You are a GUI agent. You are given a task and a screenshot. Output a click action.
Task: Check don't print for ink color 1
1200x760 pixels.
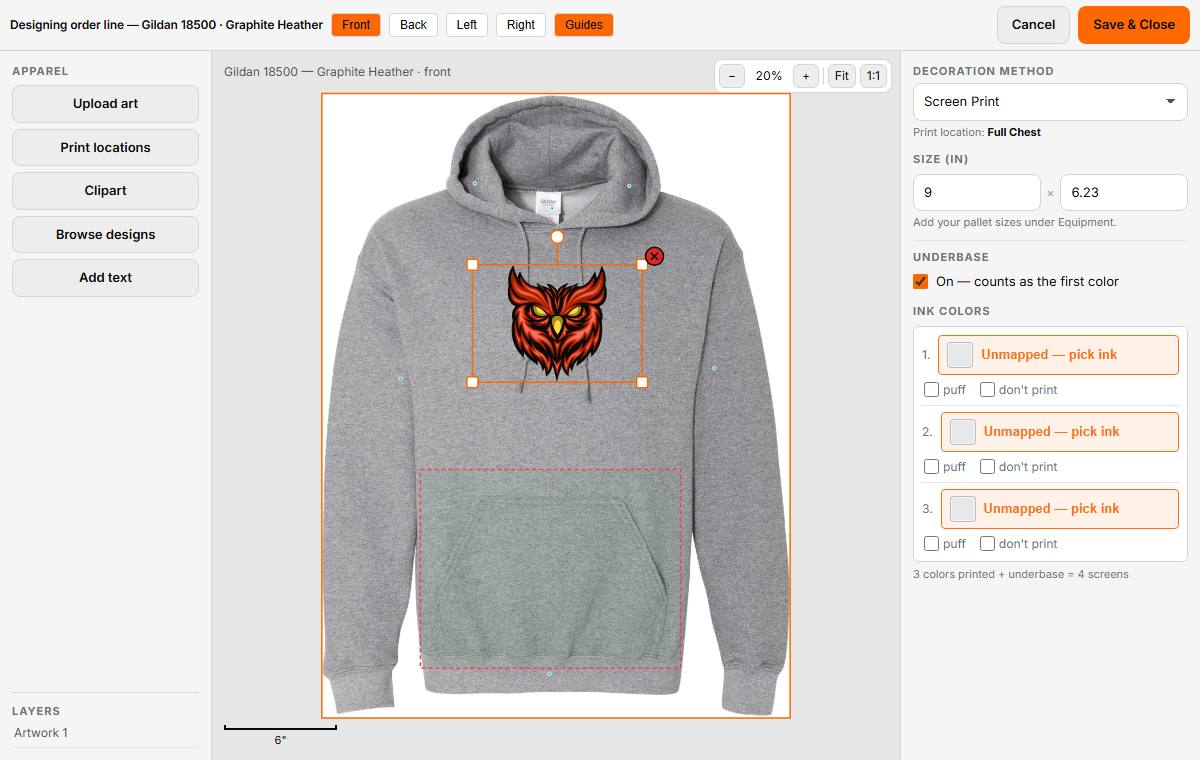(987, 390)
